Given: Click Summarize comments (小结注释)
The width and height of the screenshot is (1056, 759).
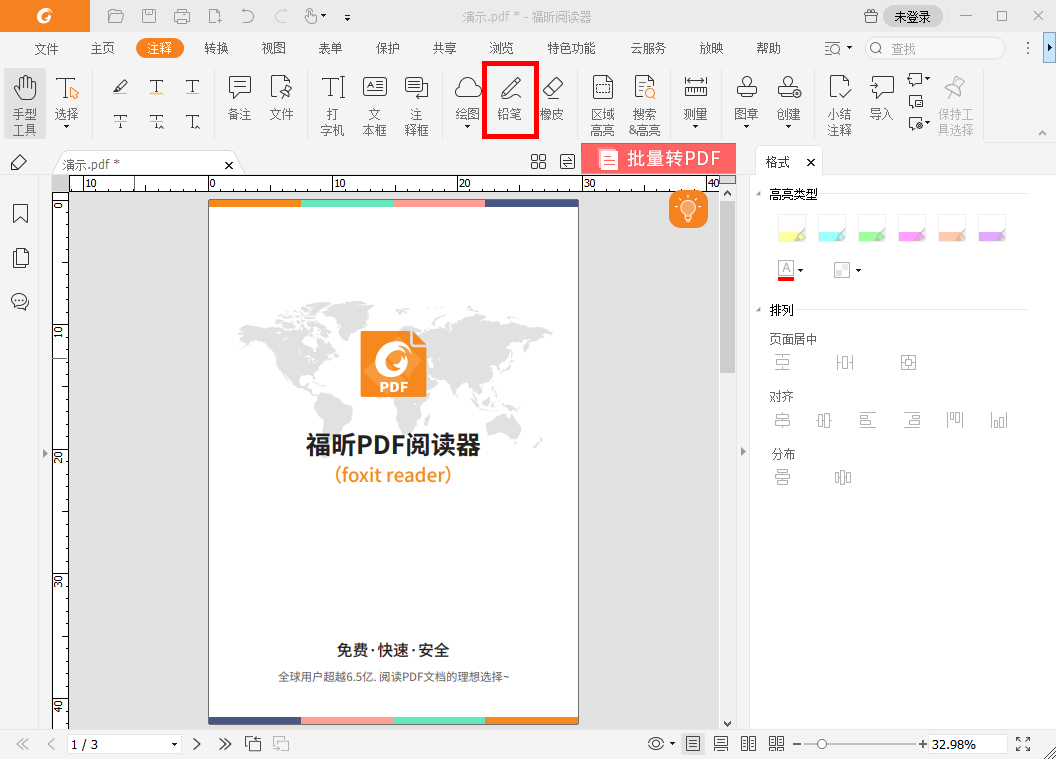Looking at the screenshot, I should [839, 105].
